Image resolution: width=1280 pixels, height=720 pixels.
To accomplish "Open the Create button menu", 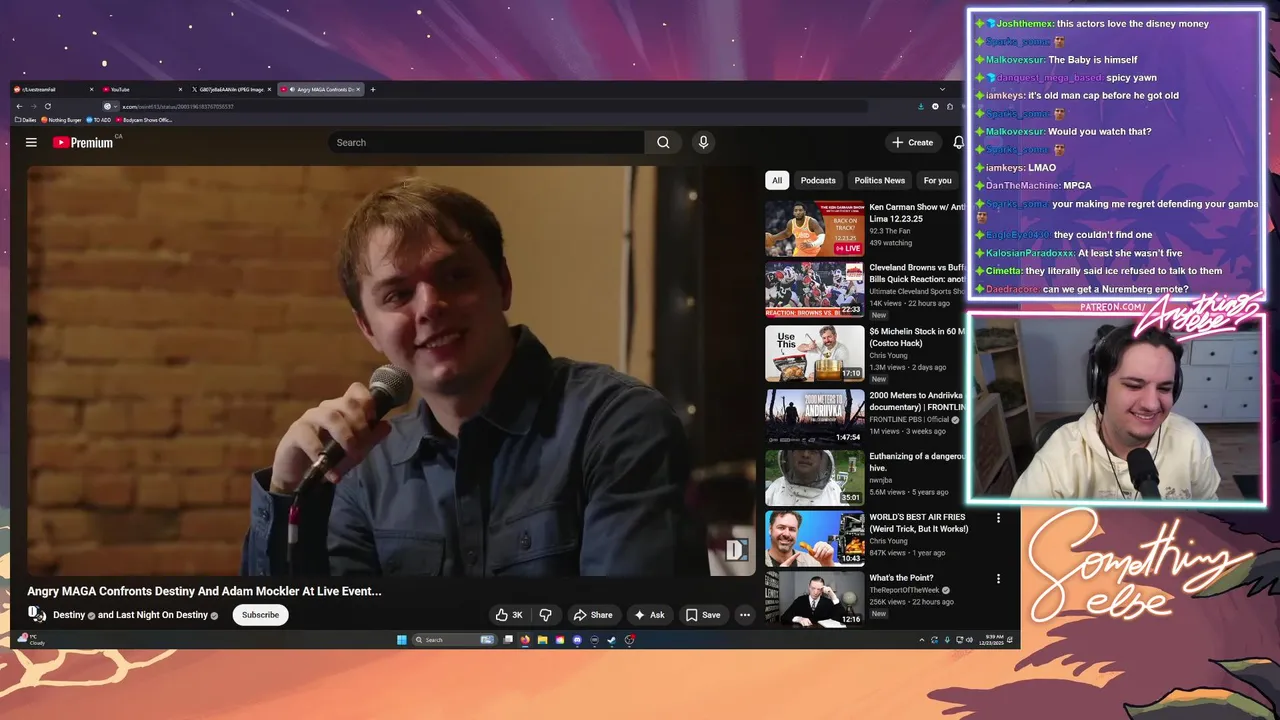I will 913,142.
